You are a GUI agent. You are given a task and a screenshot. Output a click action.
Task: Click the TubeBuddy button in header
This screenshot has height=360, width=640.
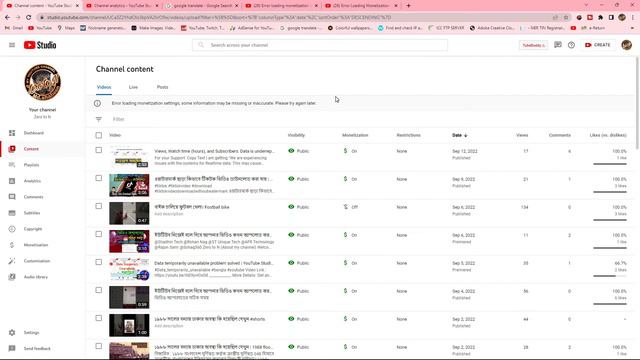point(533,45)
